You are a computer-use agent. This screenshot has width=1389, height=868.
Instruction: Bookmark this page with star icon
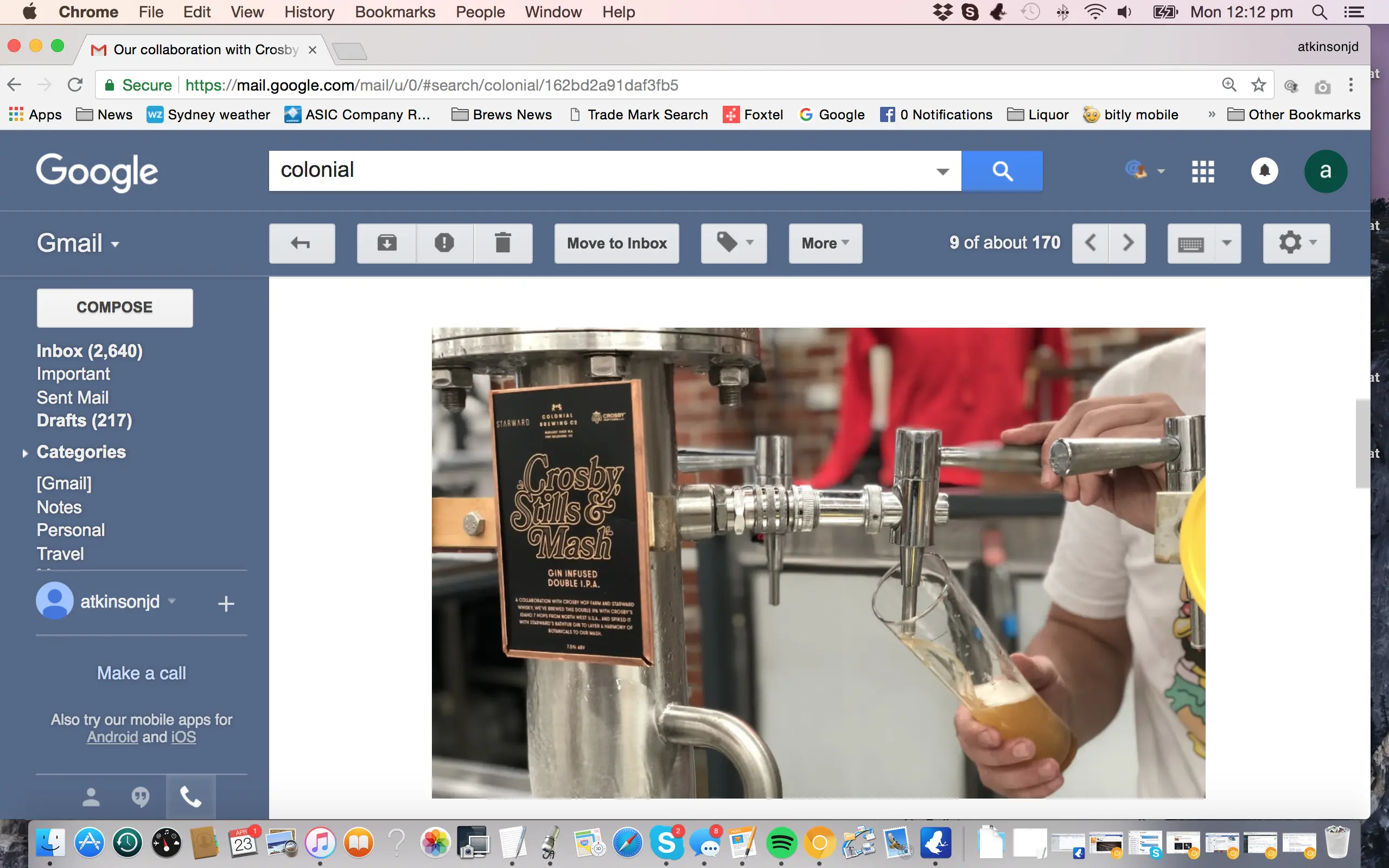[1258, 86]
